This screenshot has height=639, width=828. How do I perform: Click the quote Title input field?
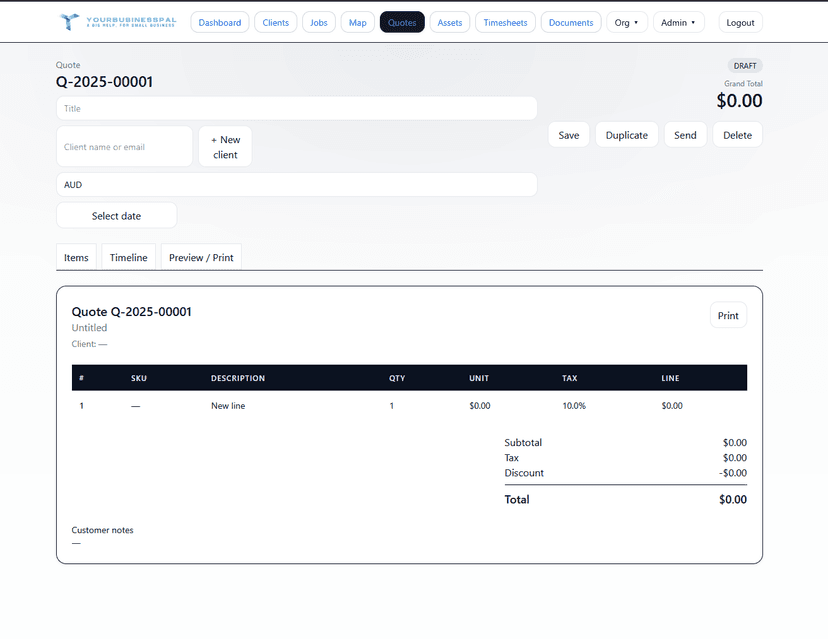pyautogui.click(x=296, y=108)
